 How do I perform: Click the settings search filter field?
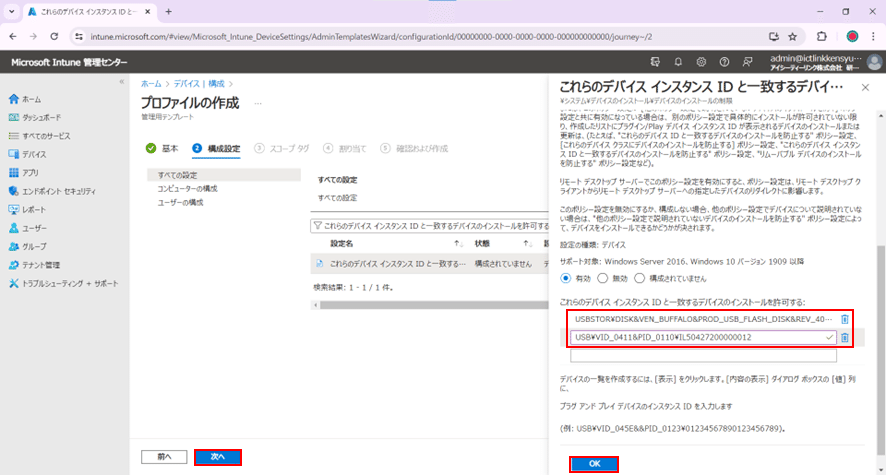[x=430, y=226]
